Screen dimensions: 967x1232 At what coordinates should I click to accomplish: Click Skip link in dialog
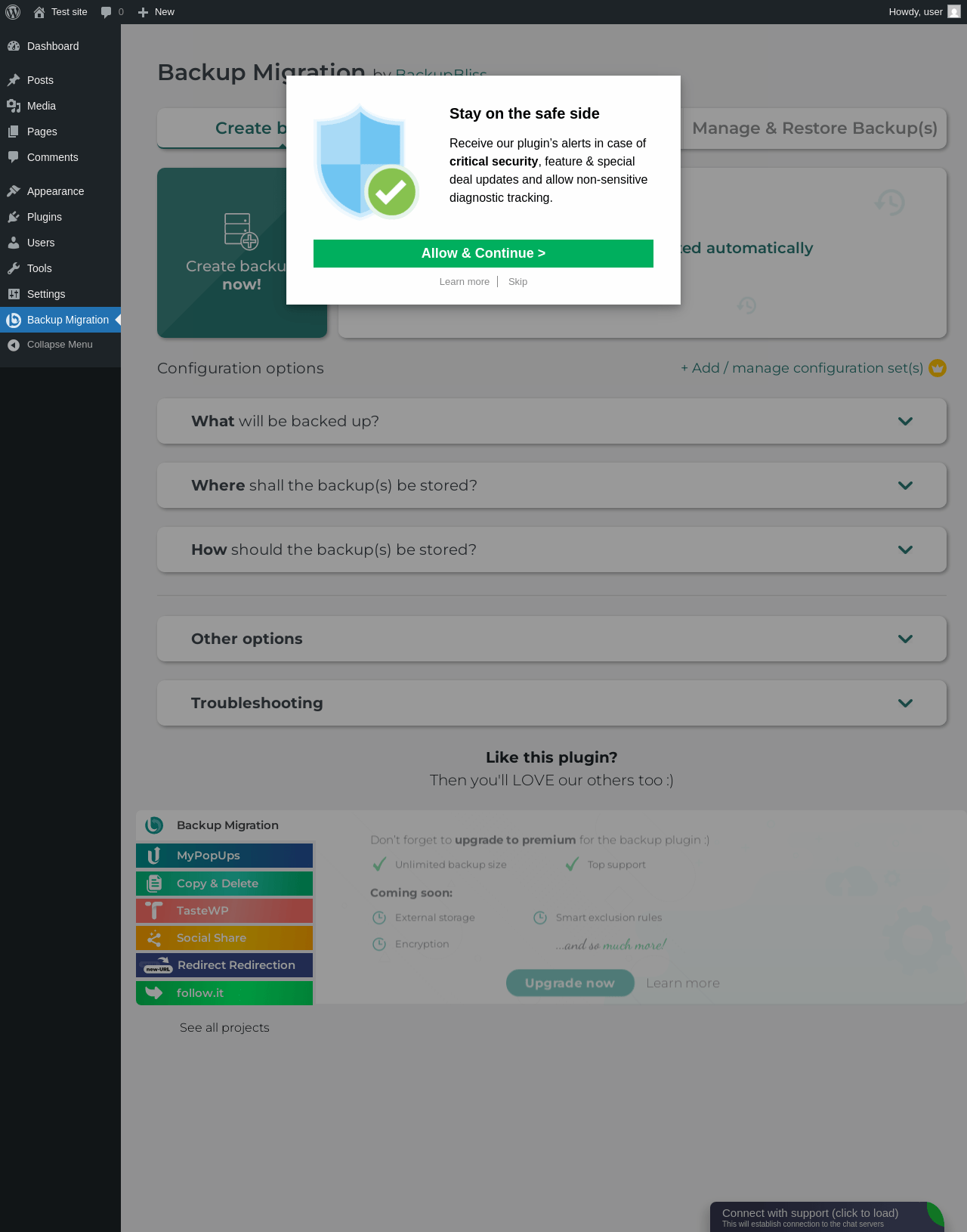click(x=517, y=282)
